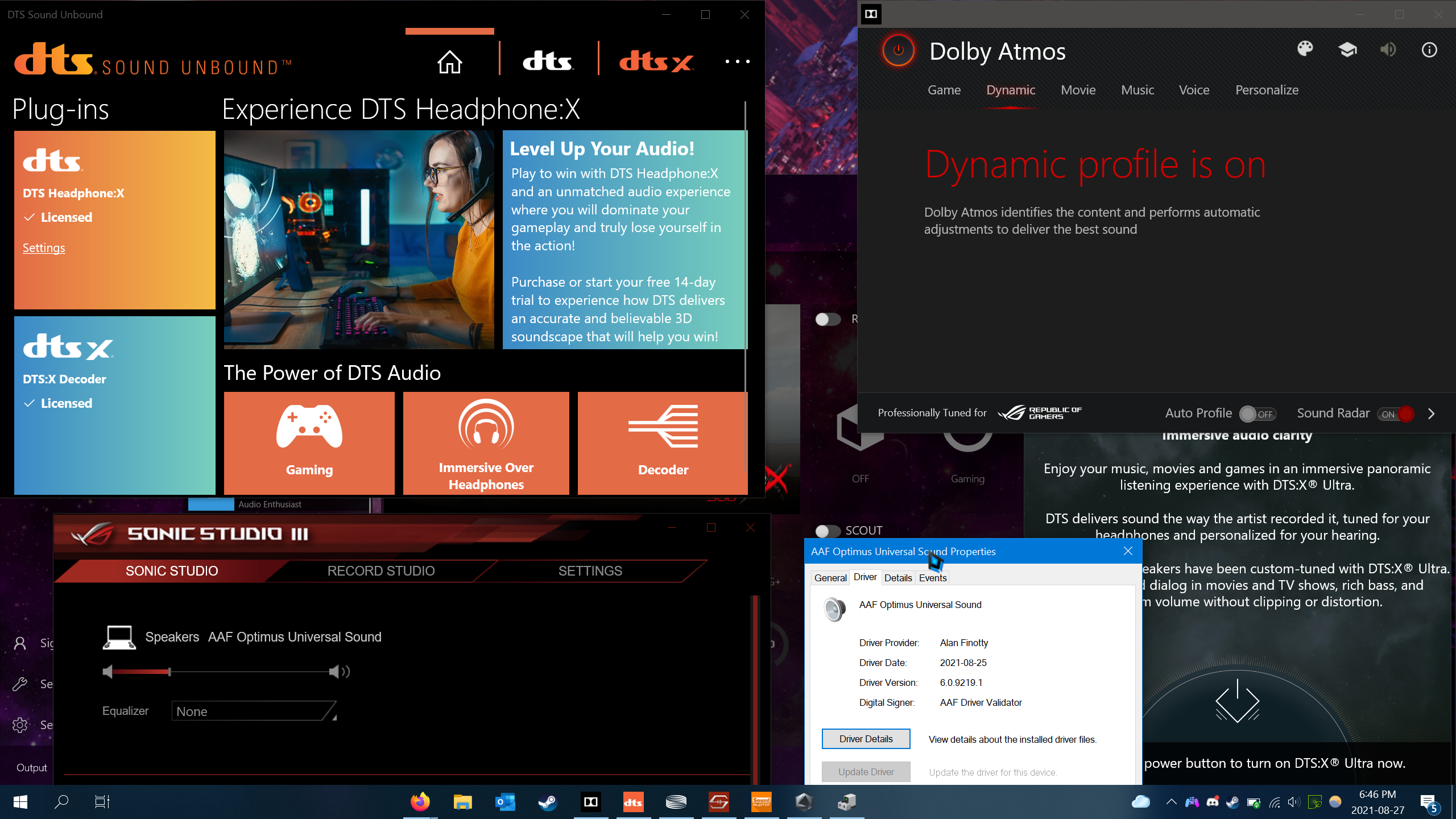This screenshot has height=819, width=1456.
Task: Open the Discord tray icon
Action: [x=1213, y=802]
